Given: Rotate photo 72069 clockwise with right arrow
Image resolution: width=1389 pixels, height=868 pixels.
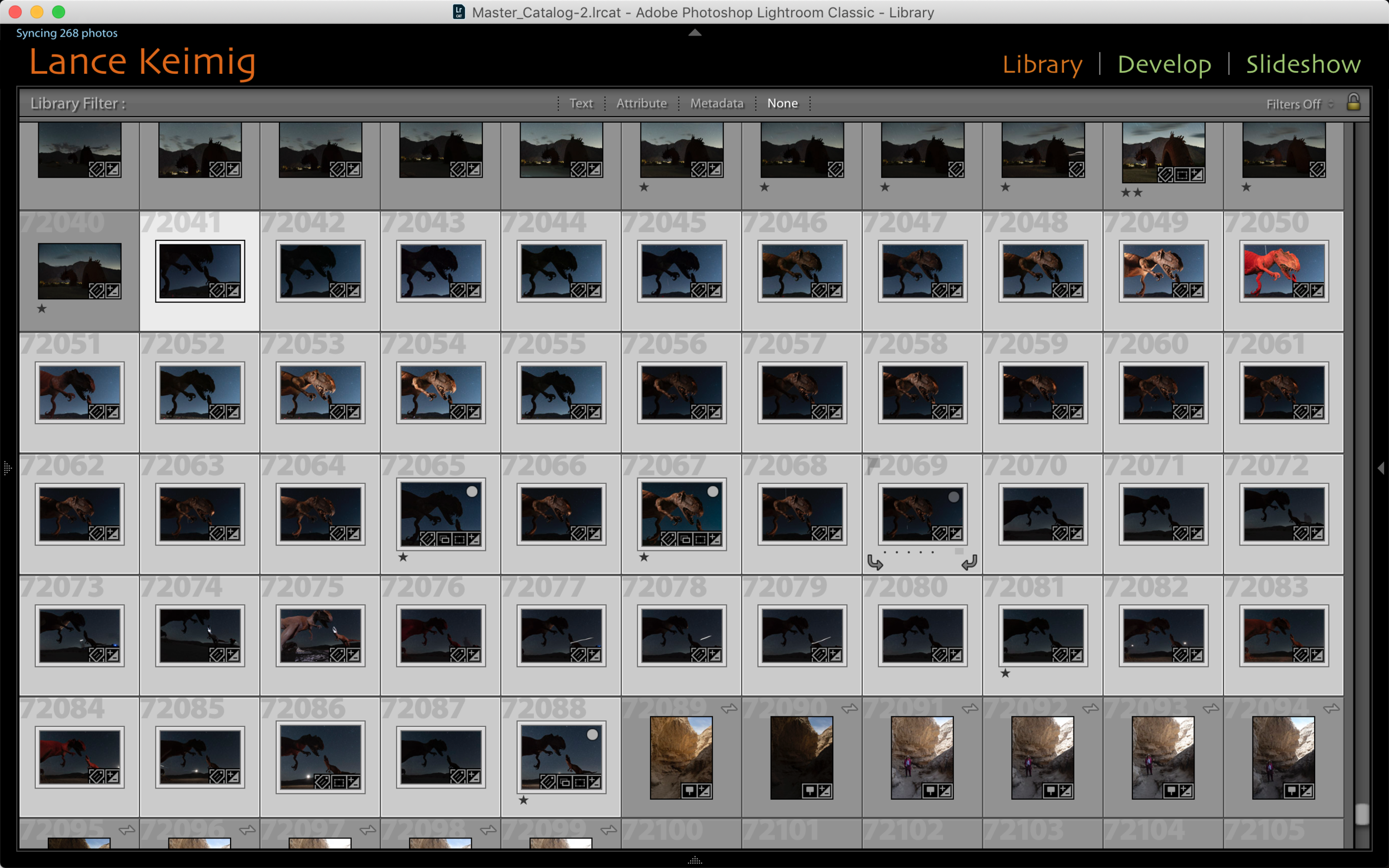Looking at the screenshot, I should point(970,563).
